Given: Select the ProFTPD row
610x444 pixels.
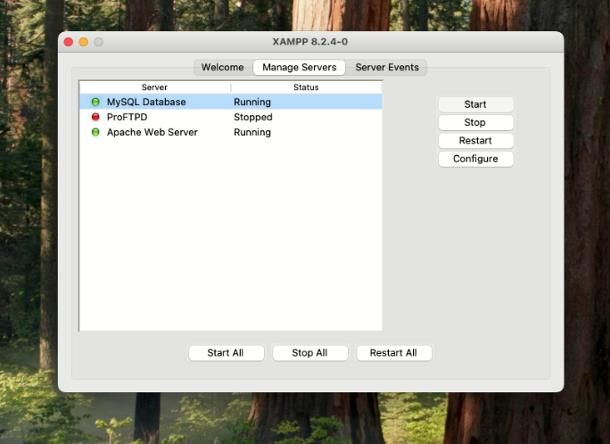Looking at the screenshot, I should [x=231, y=117].
